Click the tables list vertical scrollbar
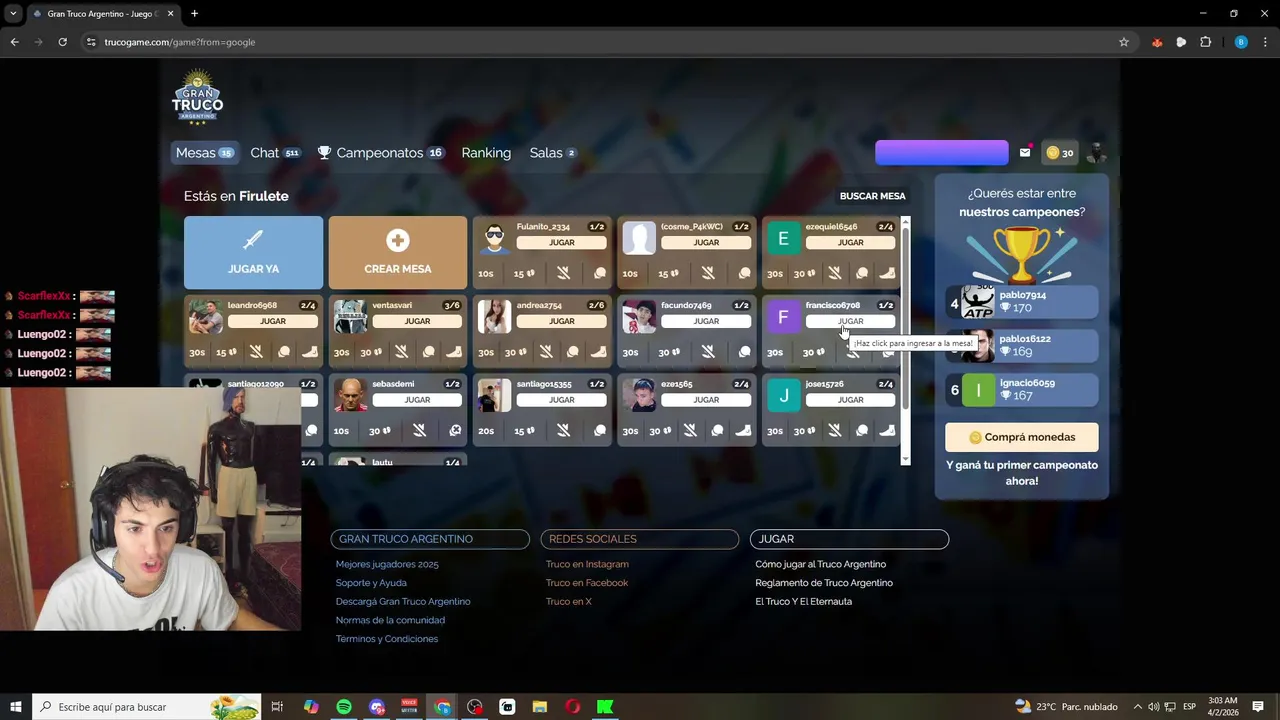Image resolution: width=1280 pixels, height=720 pixels. (x=905, y=340)
